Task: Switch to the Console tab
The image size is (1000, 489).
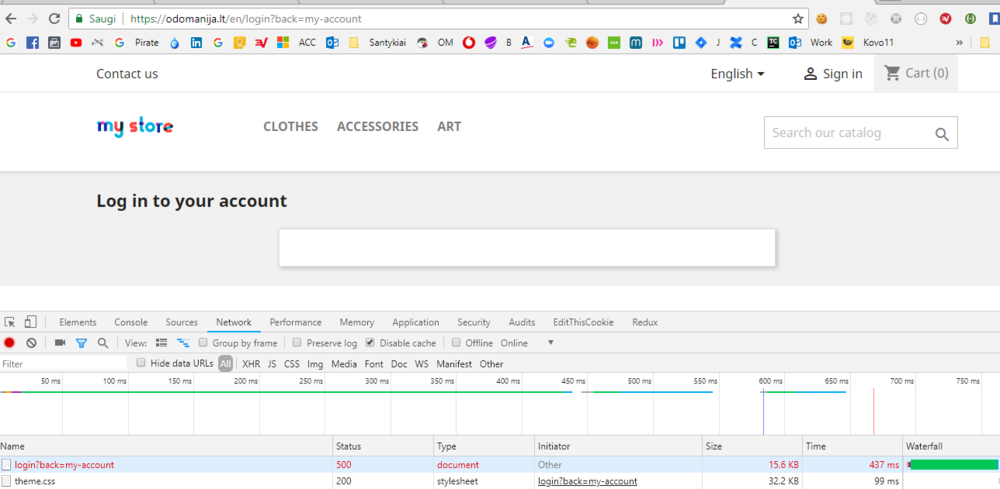Action: click(x=131, y=322)
